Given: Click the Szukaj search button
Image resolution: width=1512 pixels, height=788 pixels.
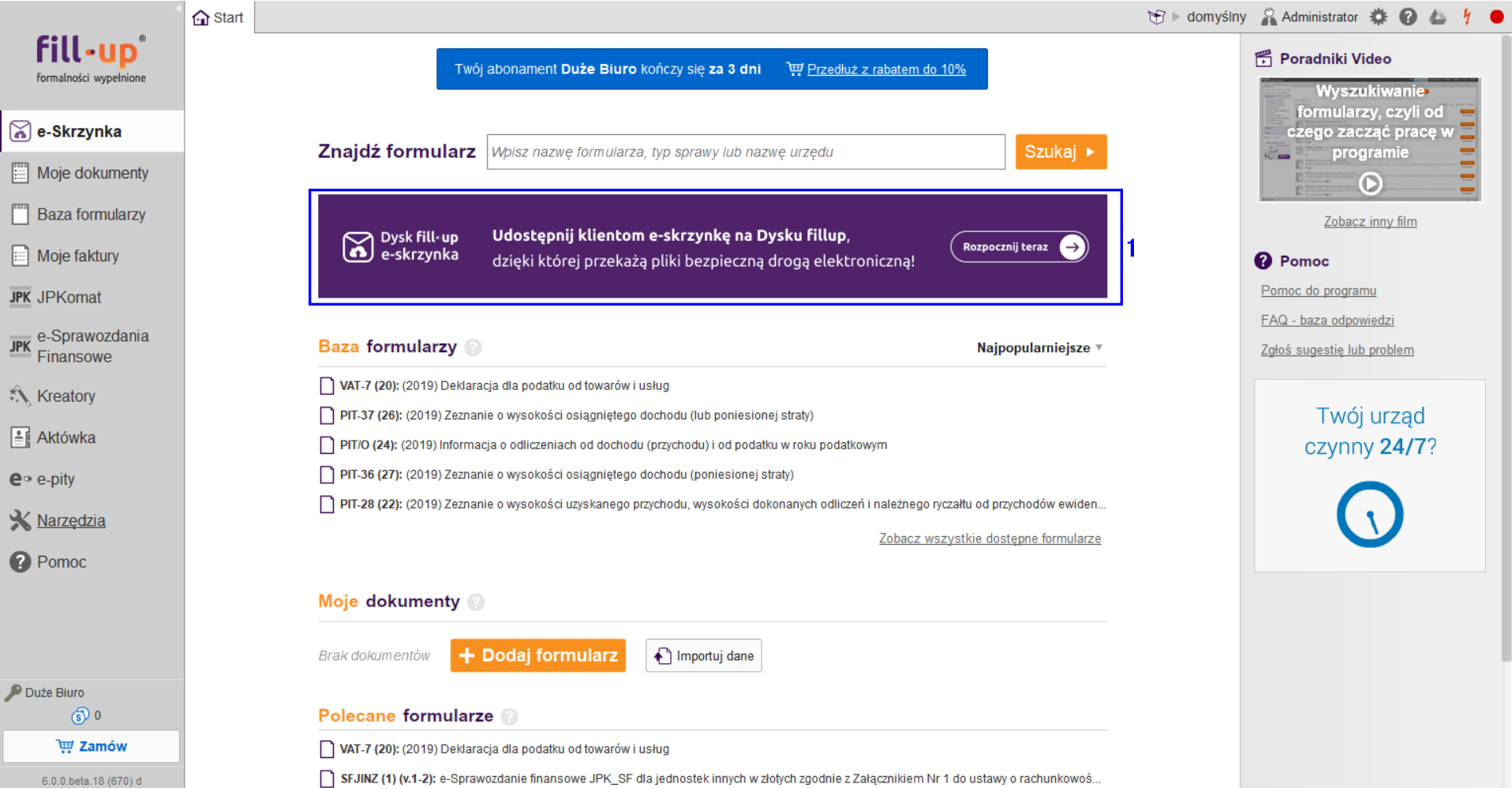Looking at the screenshot, I should tap(1061, 152).
